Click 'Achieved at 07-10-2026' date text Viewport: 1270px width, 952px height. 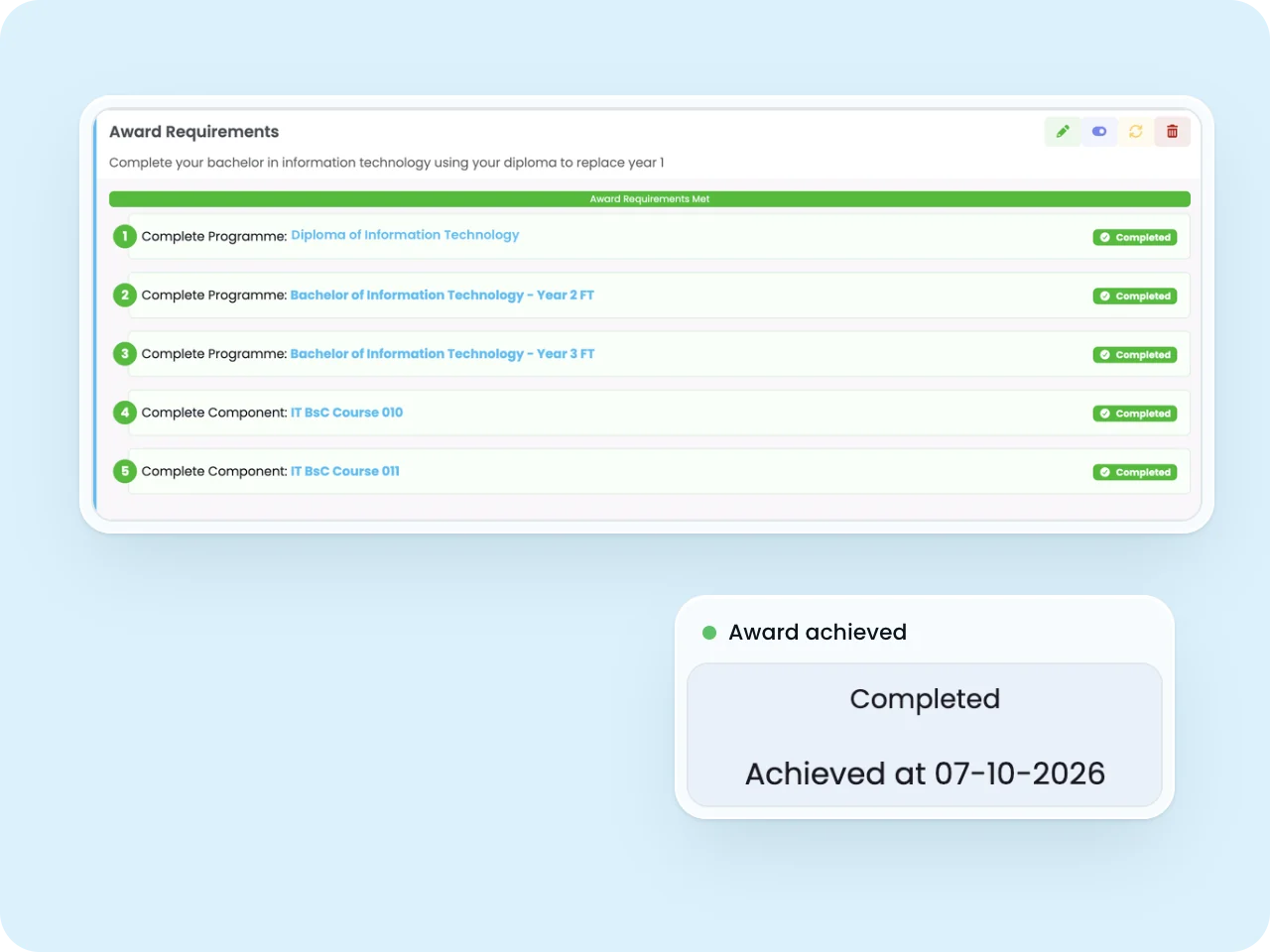point(925,773)
